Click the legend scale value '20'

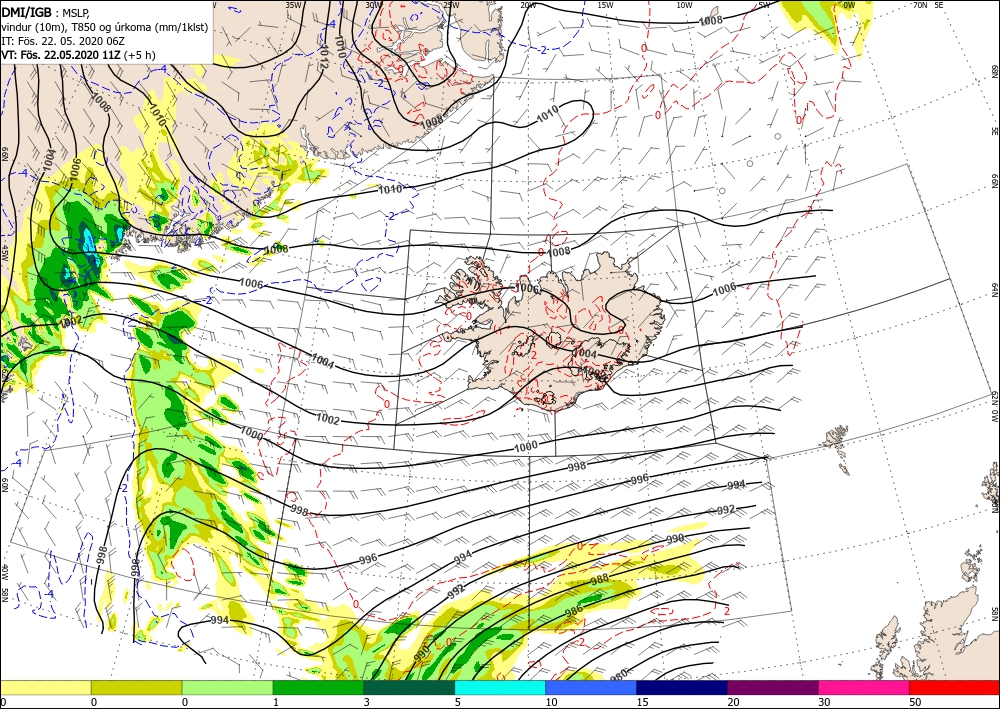point(732,703)
